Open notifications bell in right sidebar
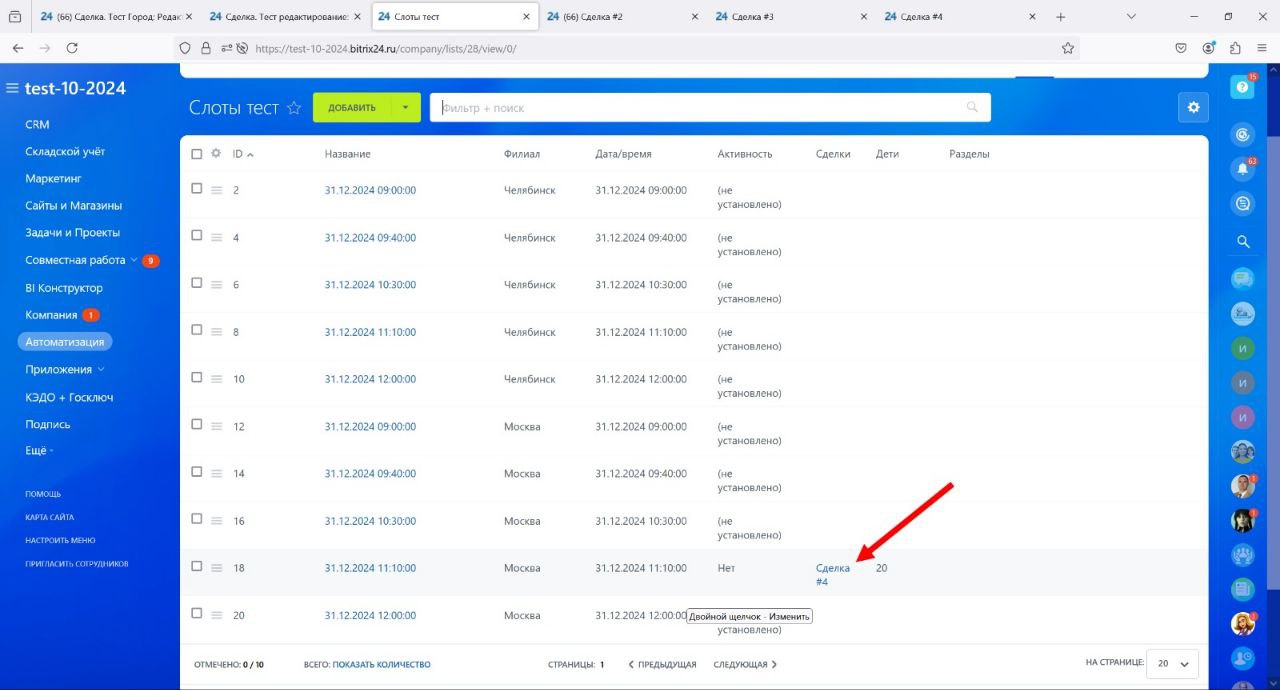The width and height of the screenshot is (1280, 690). point(1242,169)
